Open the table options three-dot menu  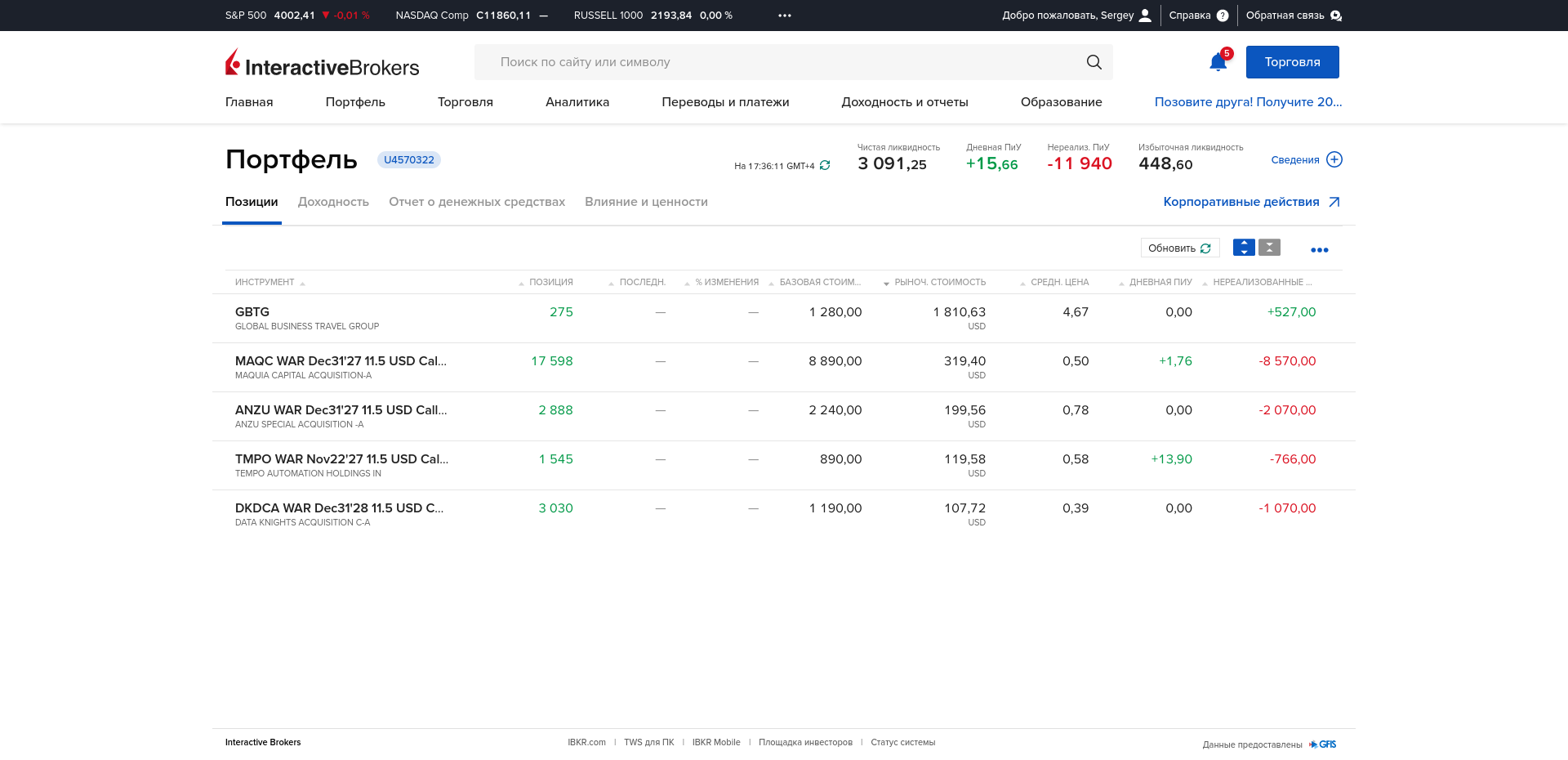[1320, 250]
